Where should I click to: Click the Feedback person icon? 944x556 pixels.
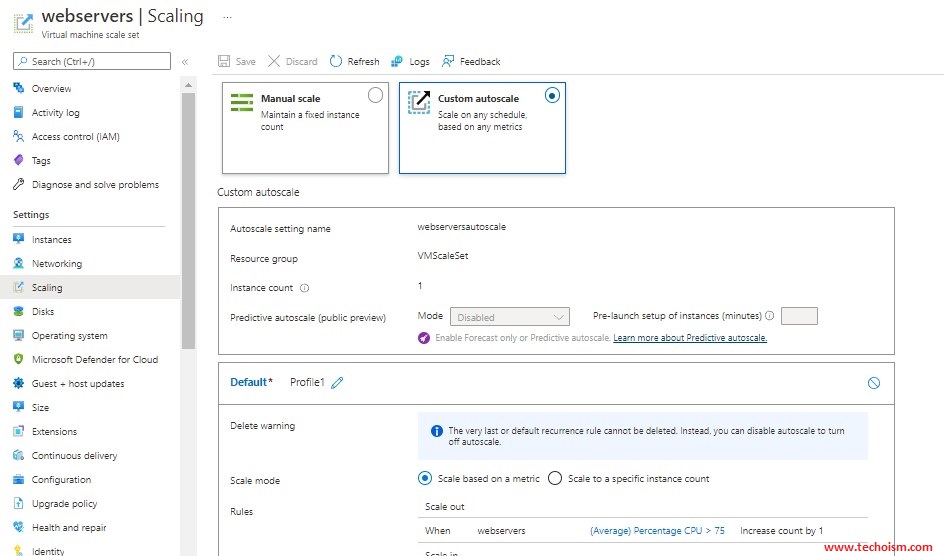(447, 61)
